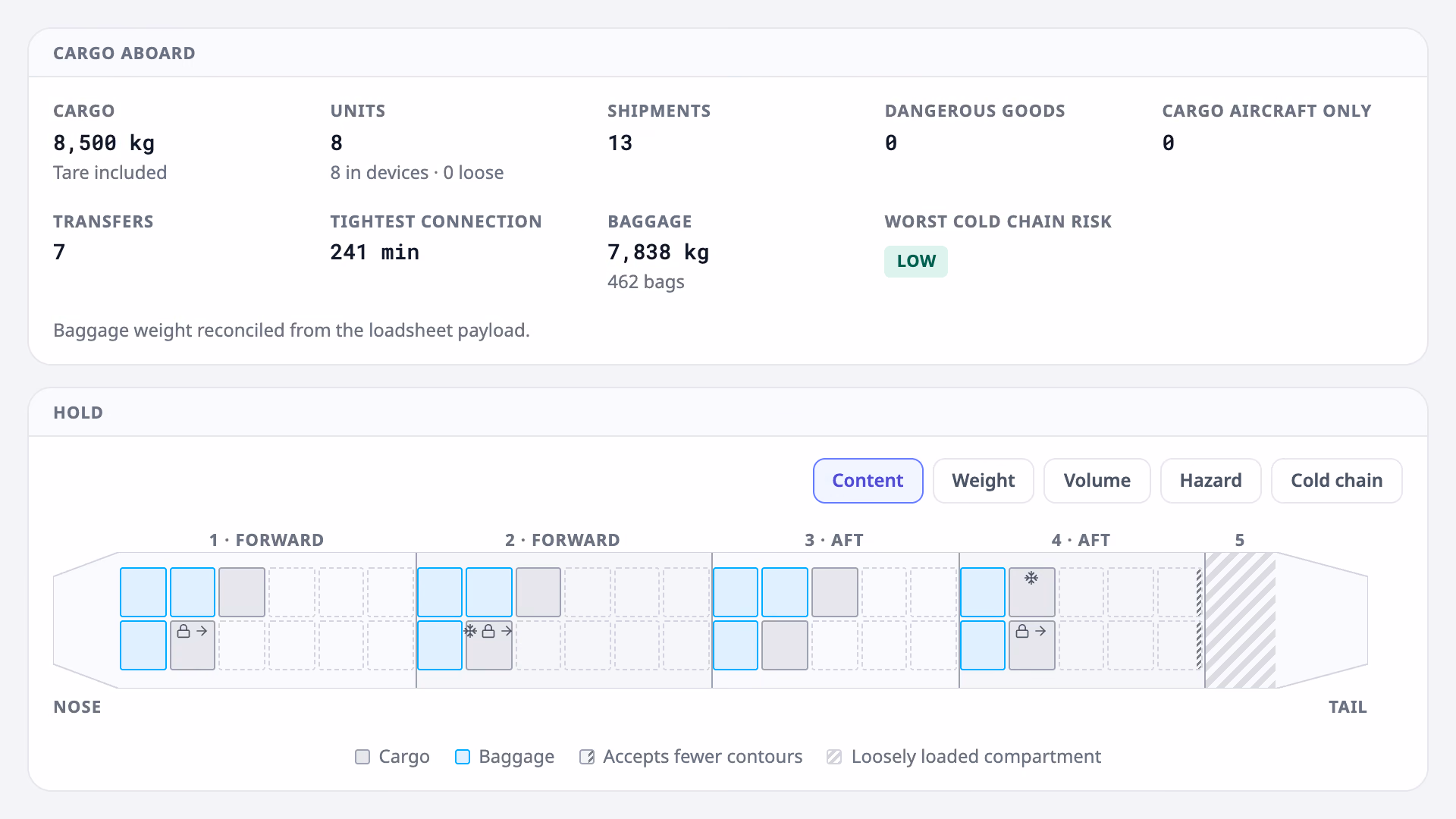Select bottom-row baggage unit in 3 Aft
The width and height of the screenshot is (1456, 819).
736,645
